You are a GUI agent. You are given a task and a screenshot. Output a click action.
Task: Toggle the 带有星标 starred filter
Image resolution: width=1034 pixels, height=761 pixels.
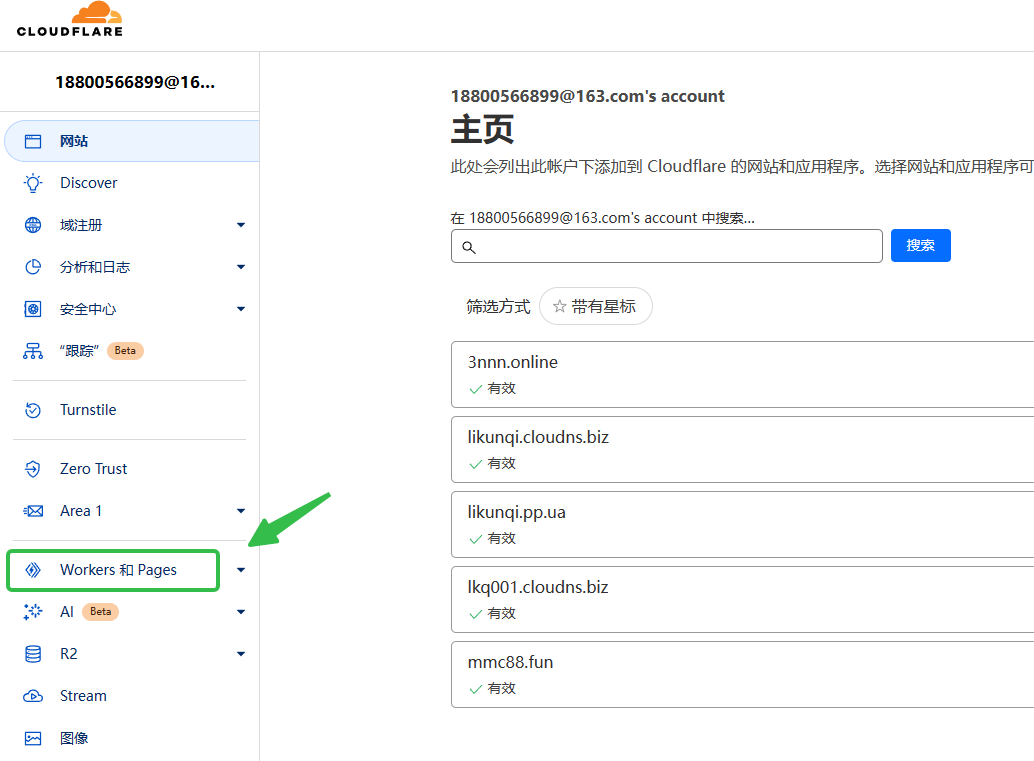click(595, 307)
